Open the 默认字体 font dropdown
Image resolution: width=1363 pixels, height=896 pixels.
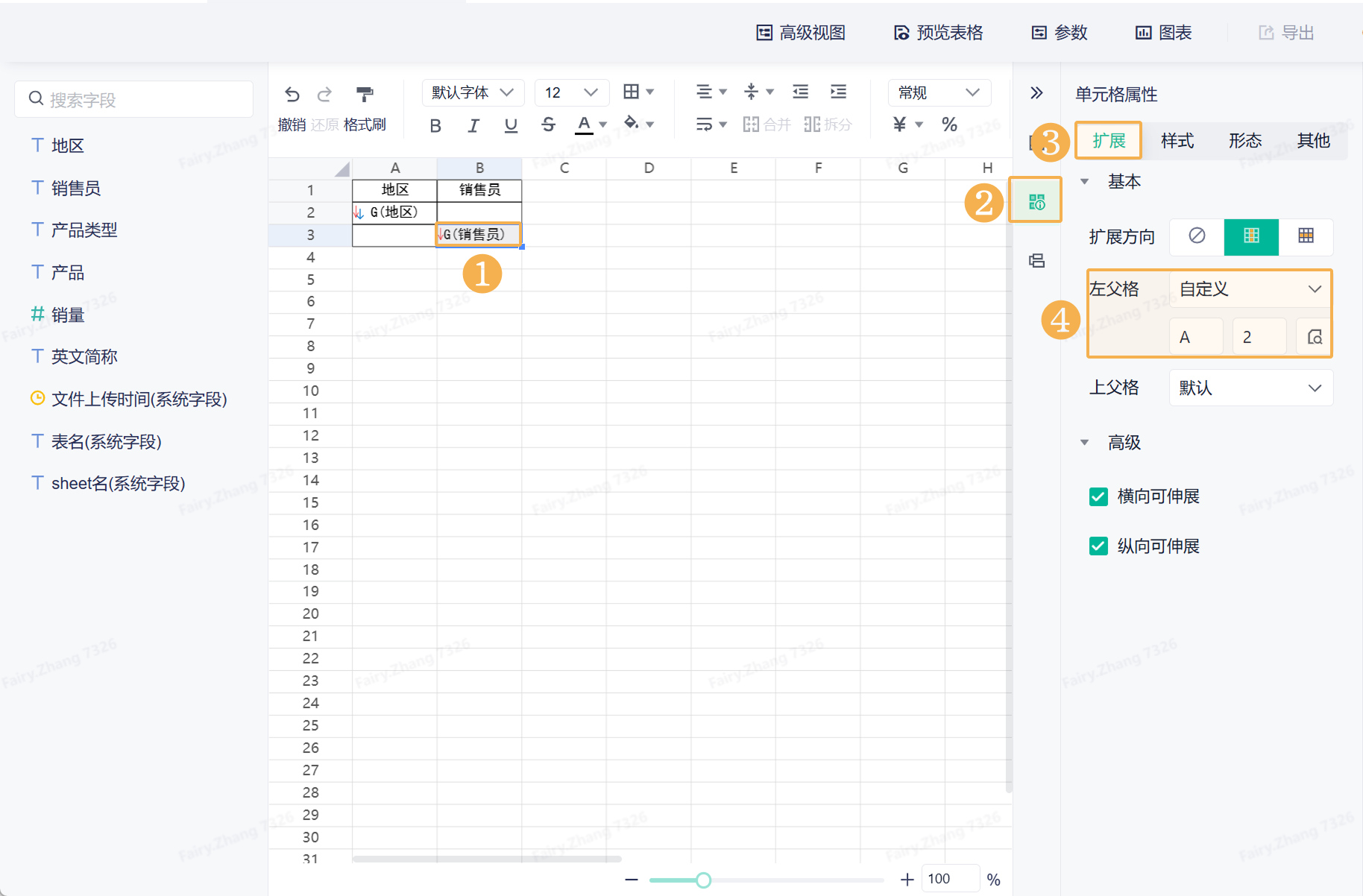(473, 92)
